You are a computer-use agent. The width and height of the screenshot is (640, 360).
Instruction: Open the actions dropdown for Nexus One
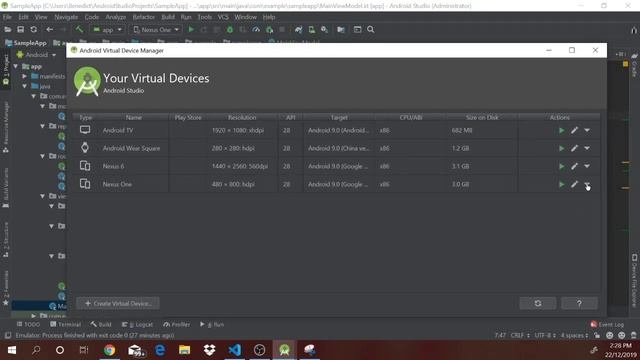pyautogui.click(x=587, y=184)
